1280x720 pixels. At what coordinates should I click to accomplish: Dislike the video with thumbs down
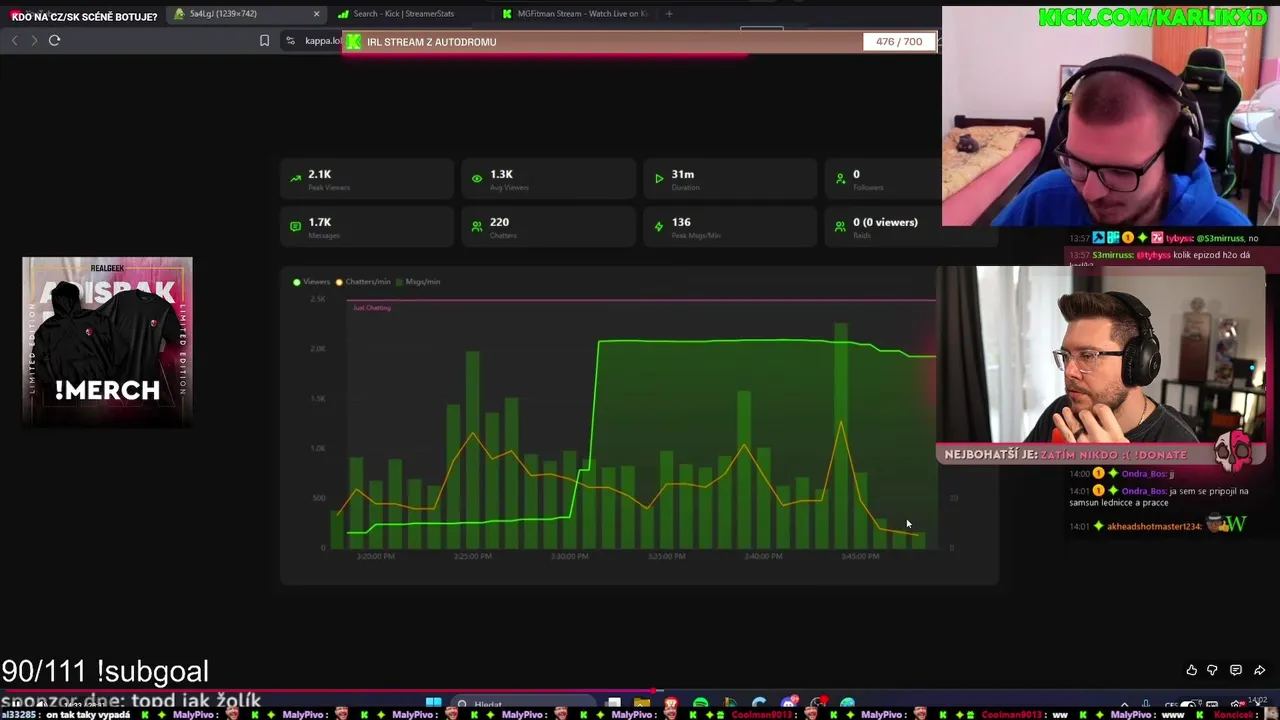(1212, 670)
